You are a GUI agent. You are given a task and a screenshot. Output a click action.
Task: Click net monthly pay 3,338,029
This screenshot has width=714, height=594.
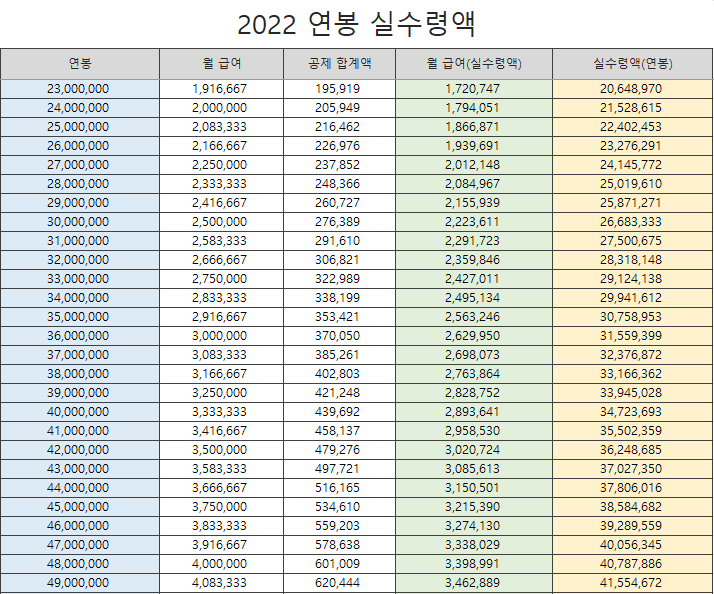click(473, 545)
